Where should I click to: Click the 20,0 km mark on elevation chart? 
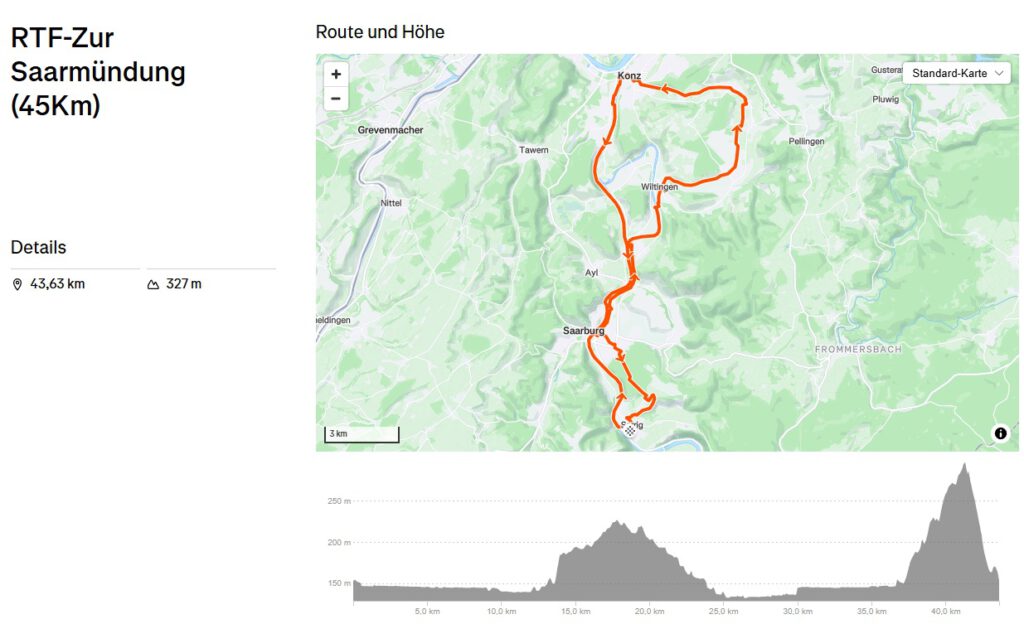pyautogui.click(x=649, y=612)
